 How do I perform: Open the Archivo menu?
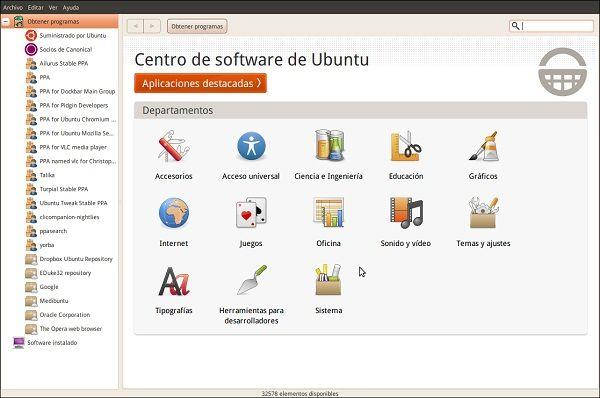click(x=13, y=7)
